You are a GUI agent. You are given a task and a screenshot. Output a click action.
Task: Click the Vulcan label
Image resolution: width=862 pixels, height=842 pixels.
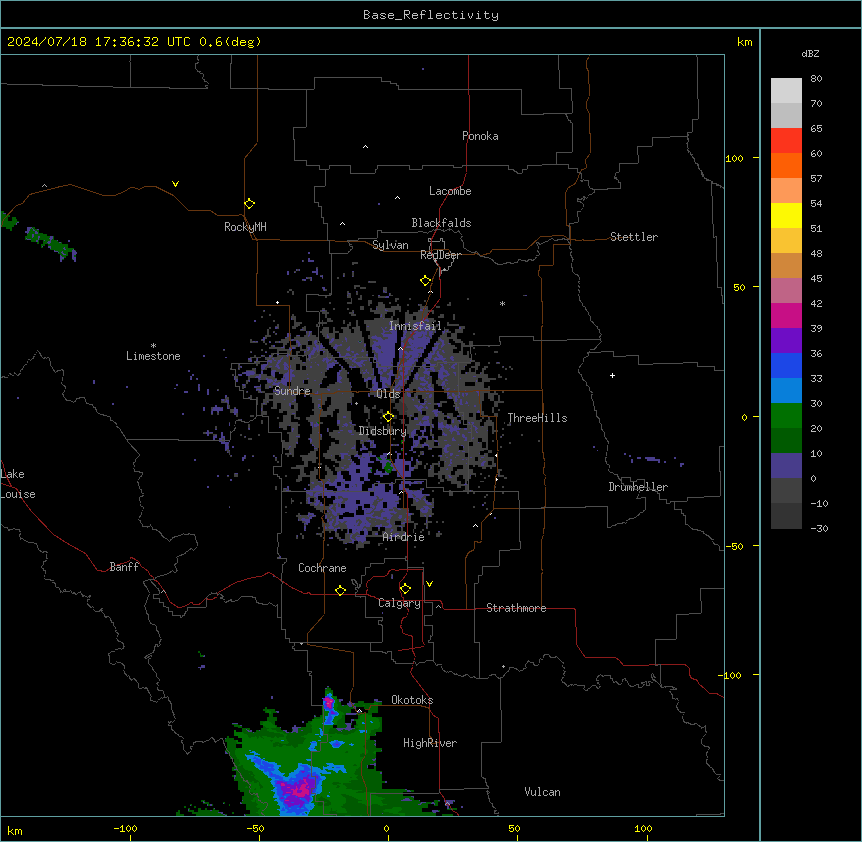[x=543, y=792]
